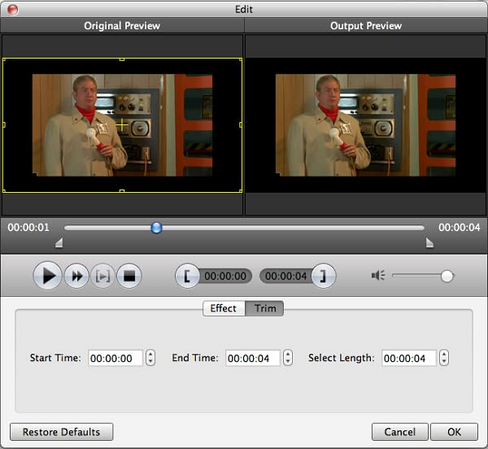Switch to the Trim tab
The image size is (488, 449).
coord(265,308)
